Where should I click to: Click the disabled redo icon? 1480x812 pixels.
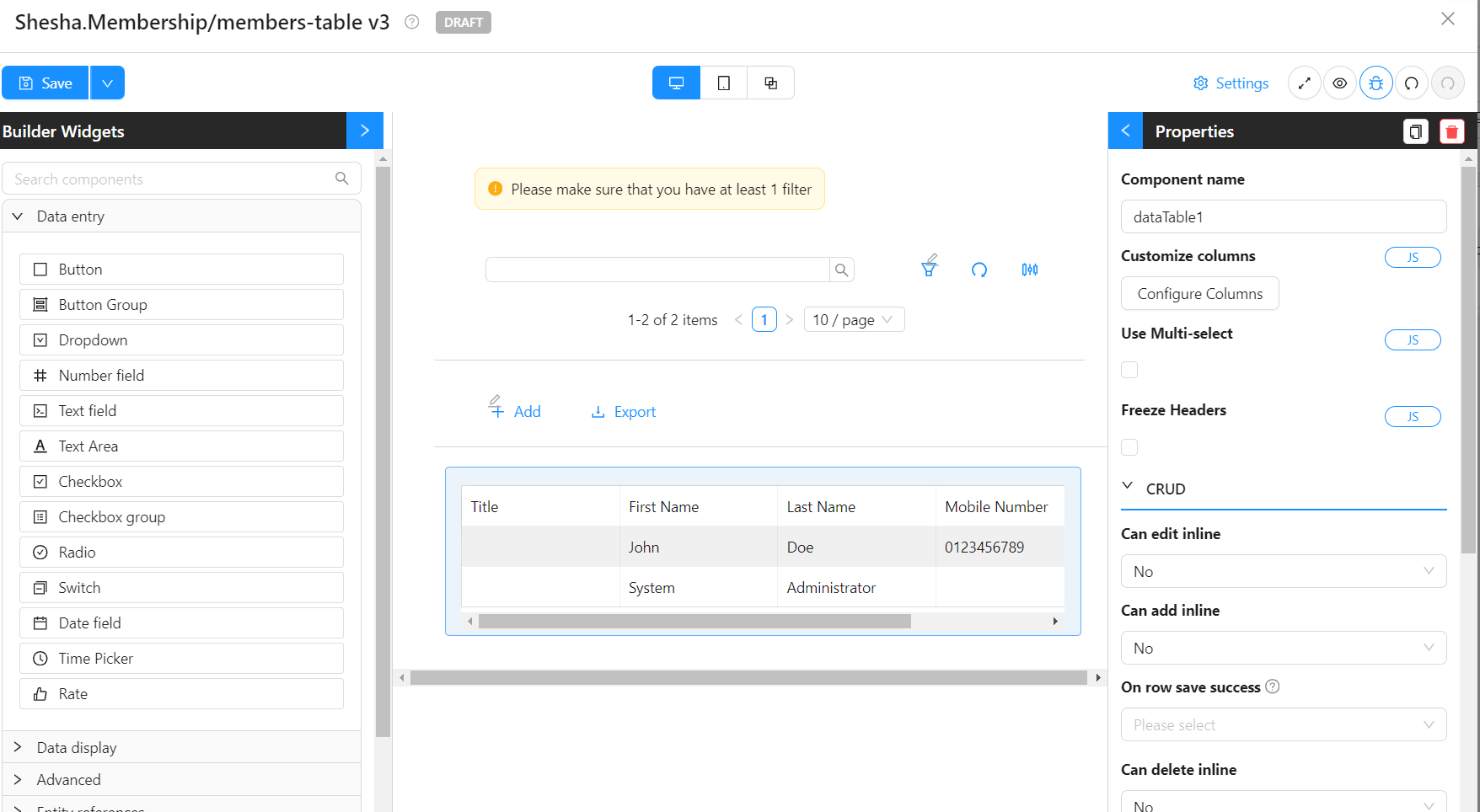[1447, 83]
